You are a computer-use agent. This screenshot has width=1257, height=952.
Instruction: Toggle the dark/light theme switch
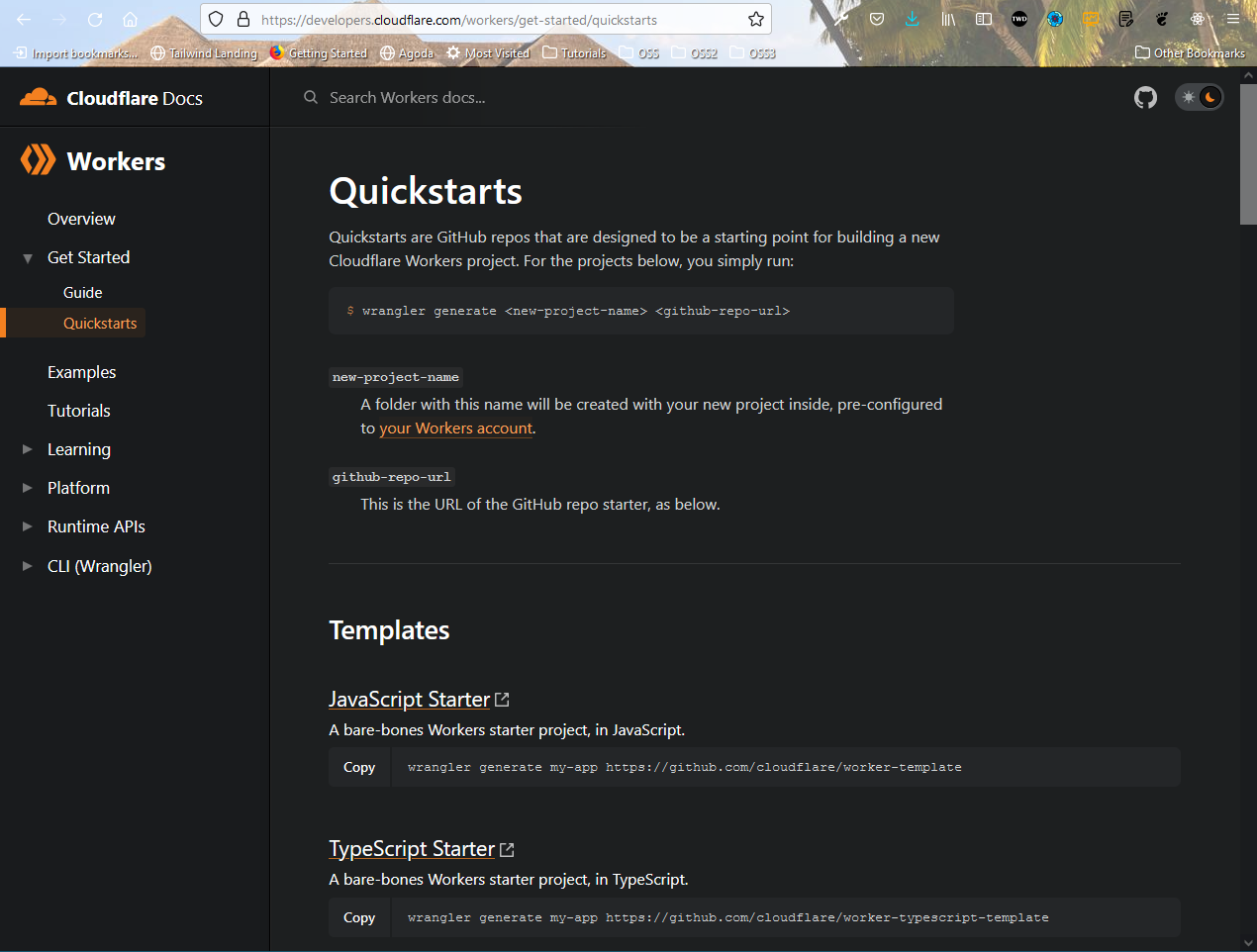point(1199,97)
